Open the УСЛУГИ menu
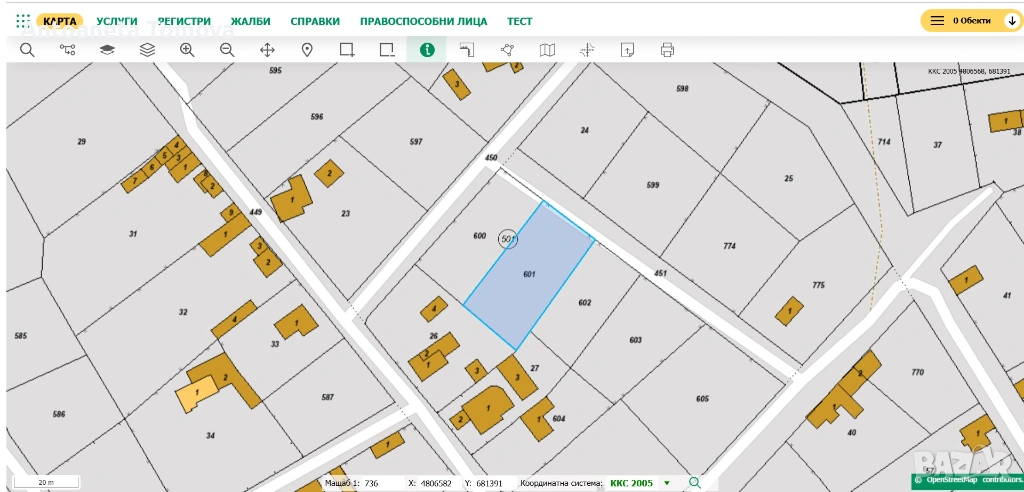Viewport: 1024px width, 492px height. tap(117, 21)
